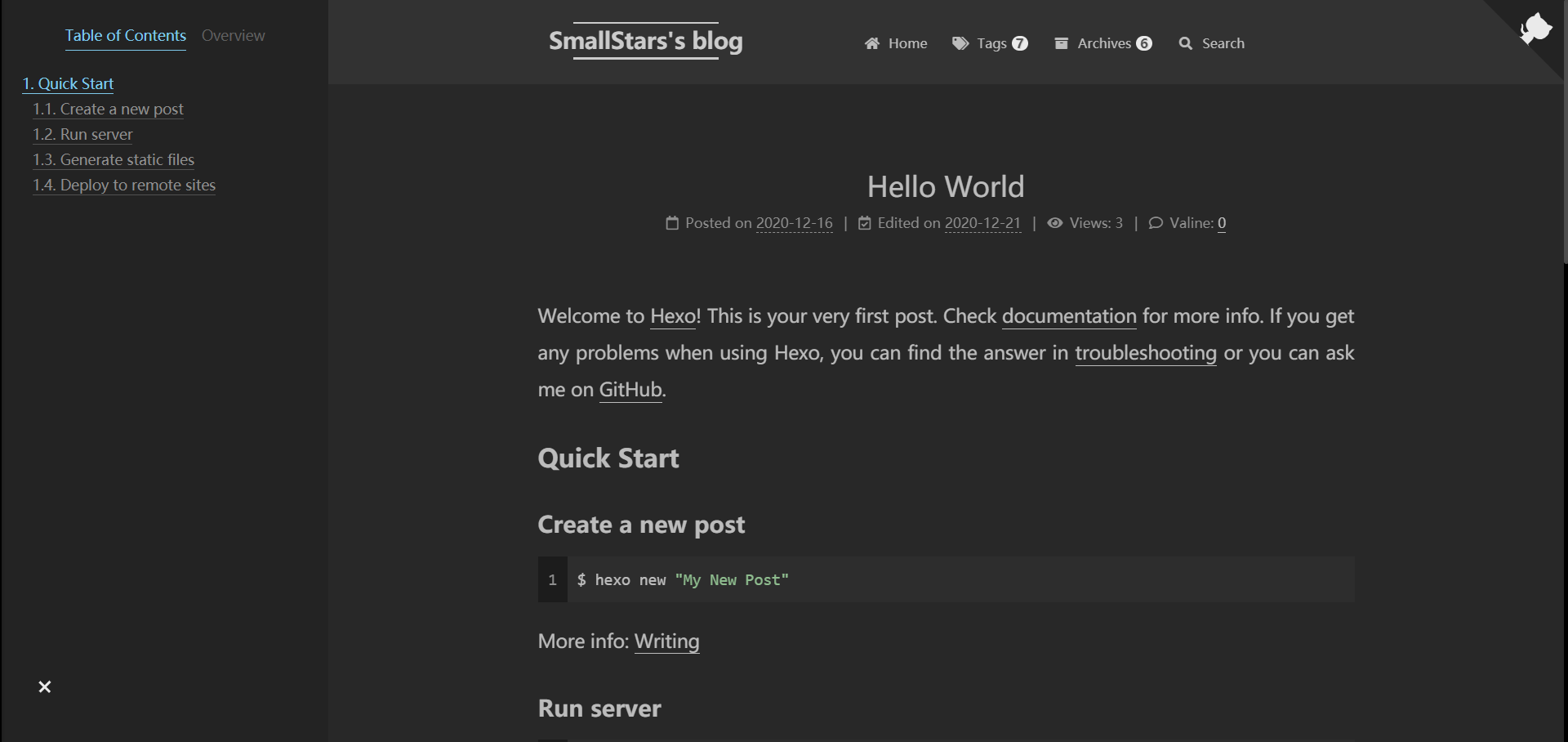Screen dimensions: 1568x742
Task: Jump to Quick Start in the contents
Action: [68, 83]
